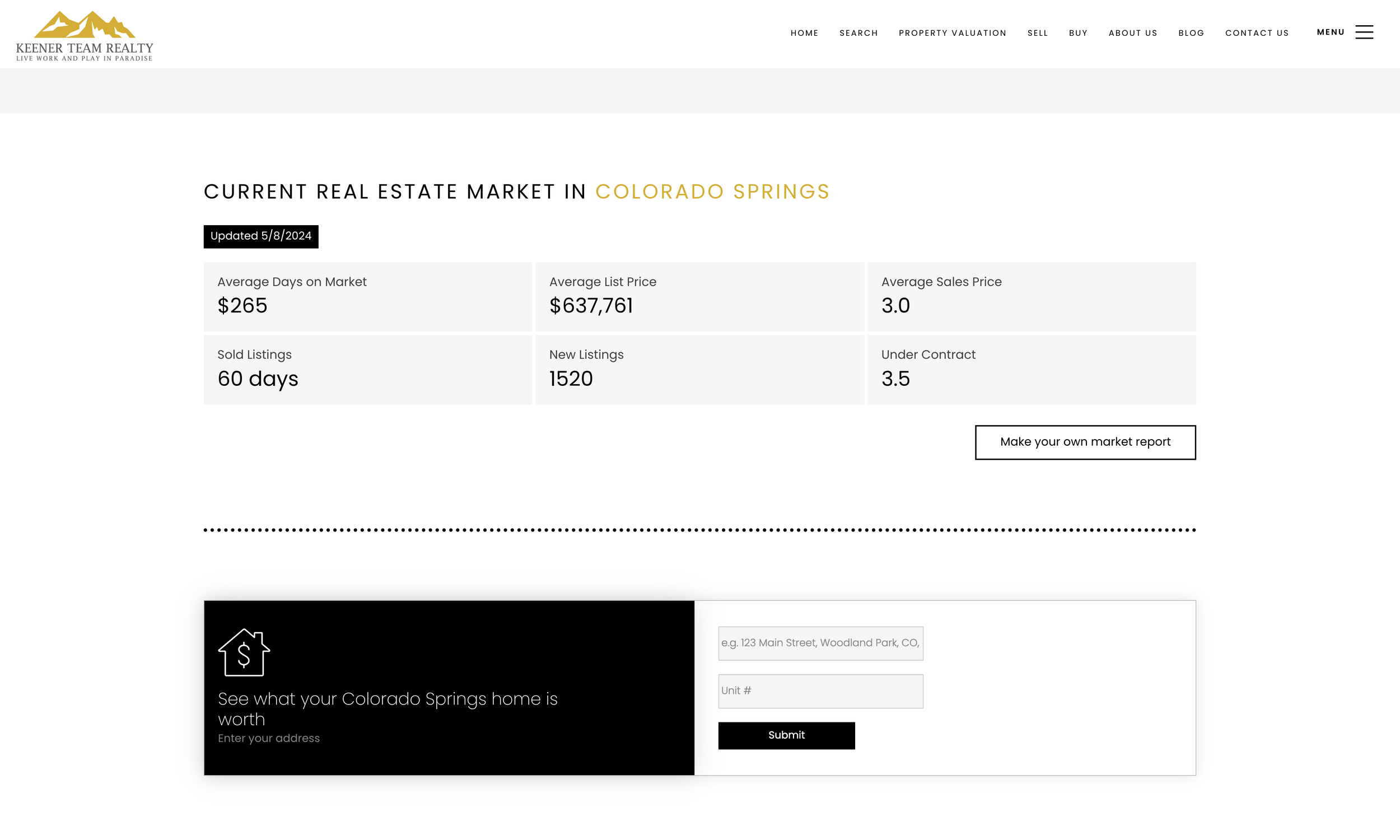The height and width of the screenshot is (840, 1400).
Task: Click the Colorado Springs heading text
Action: click(712, 192)
